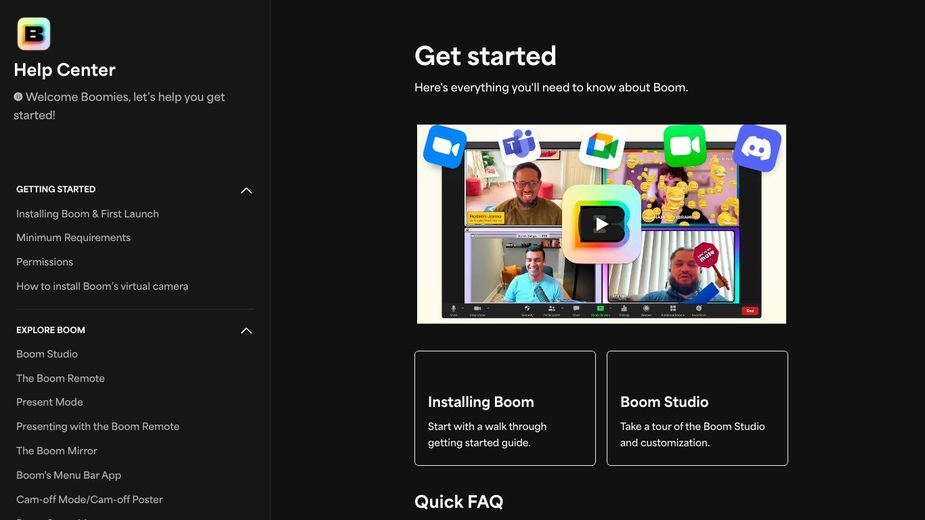The height and width of the screenshot is (520, 925).
Task: Open The Boom Mirror article
Action: 57,450
